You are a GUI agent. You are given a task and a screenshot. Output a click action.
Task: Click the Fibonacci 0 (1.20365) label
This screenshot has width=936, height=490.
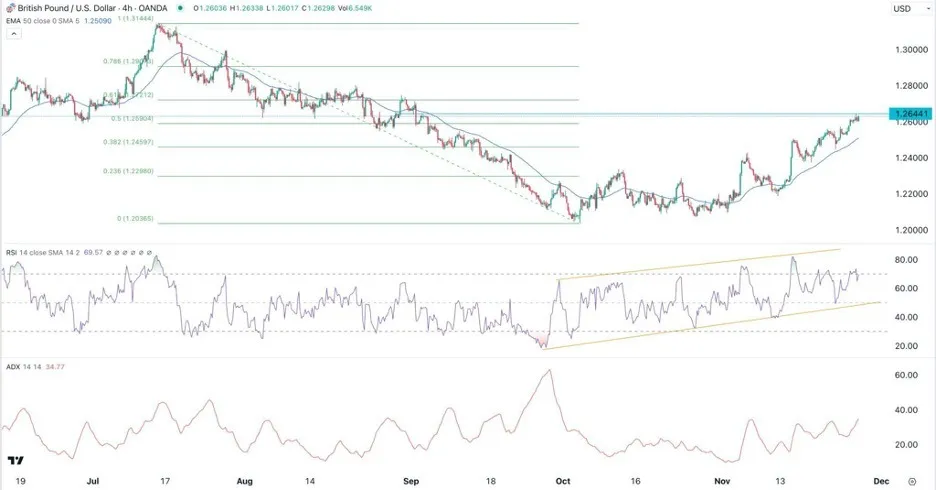136,219
